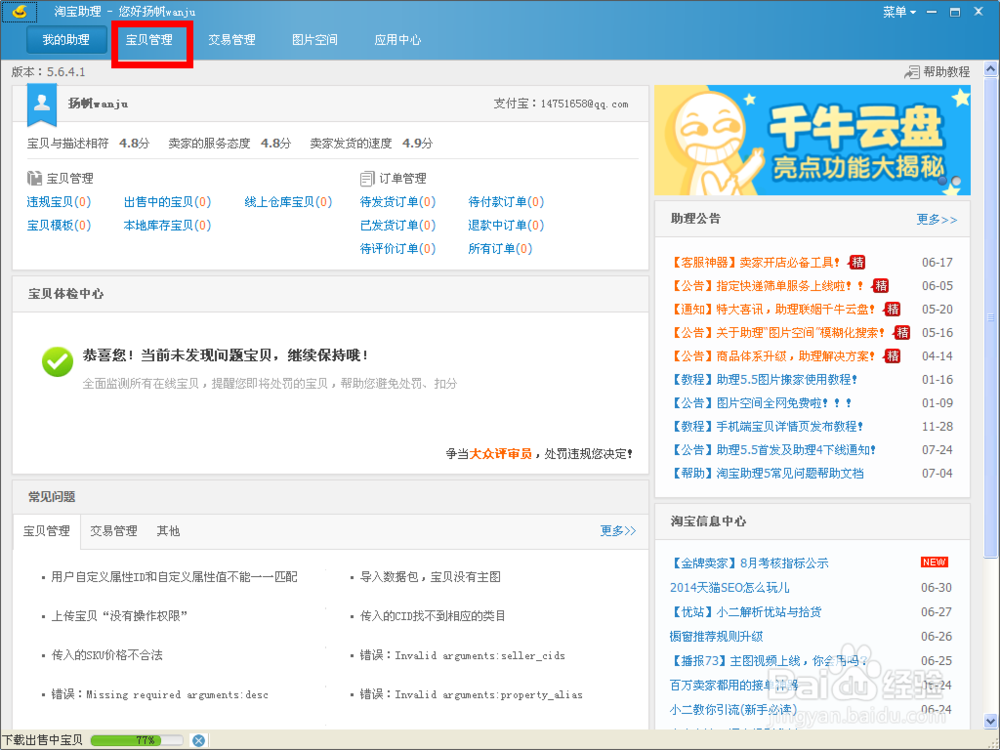1000x750 pixels.
Task: Open FAQ 传入的SKU价格不合法
Action: click(107, 655)
